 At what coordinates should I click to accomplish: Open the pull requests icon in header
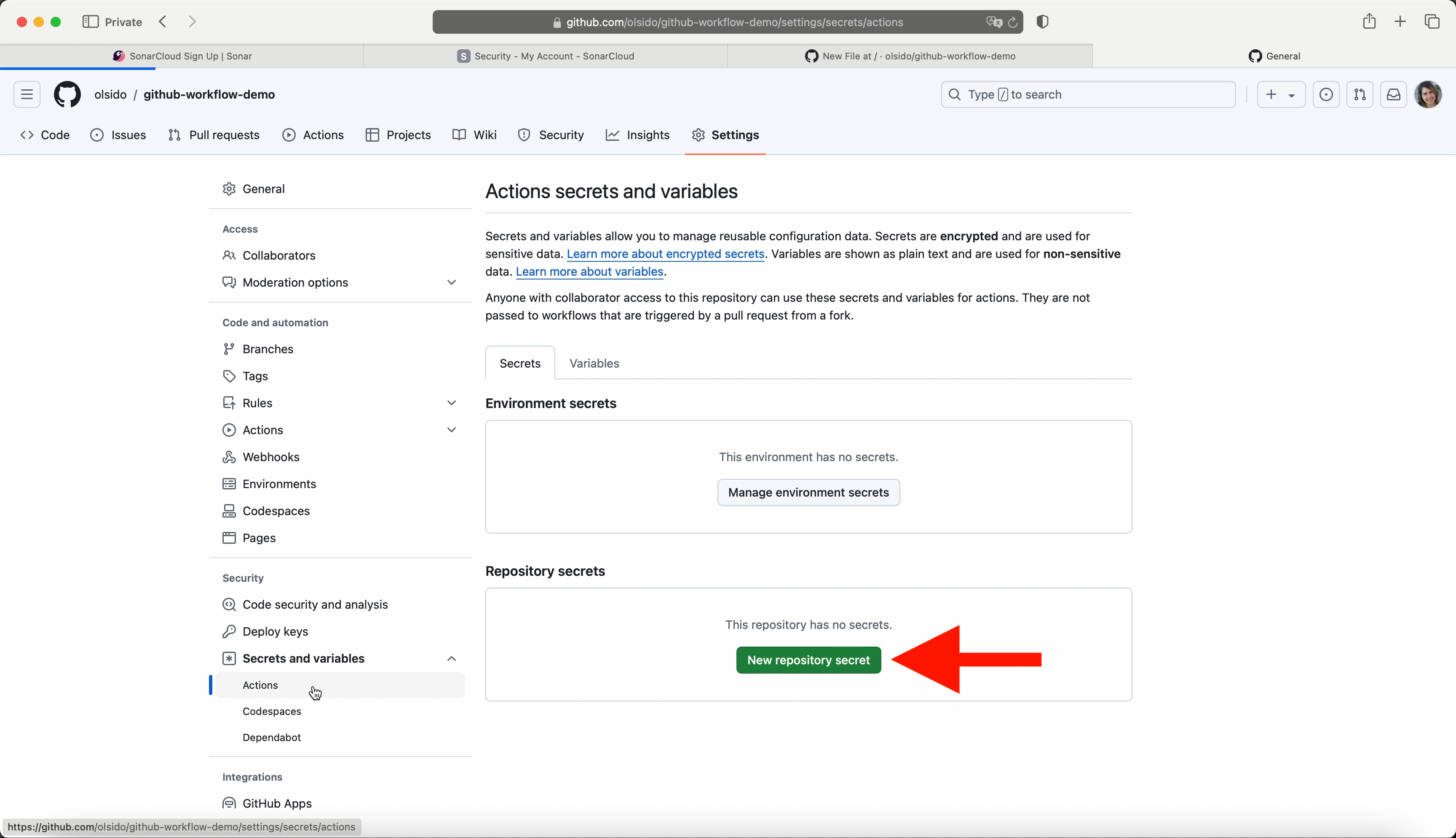(x=1360, y=94)
